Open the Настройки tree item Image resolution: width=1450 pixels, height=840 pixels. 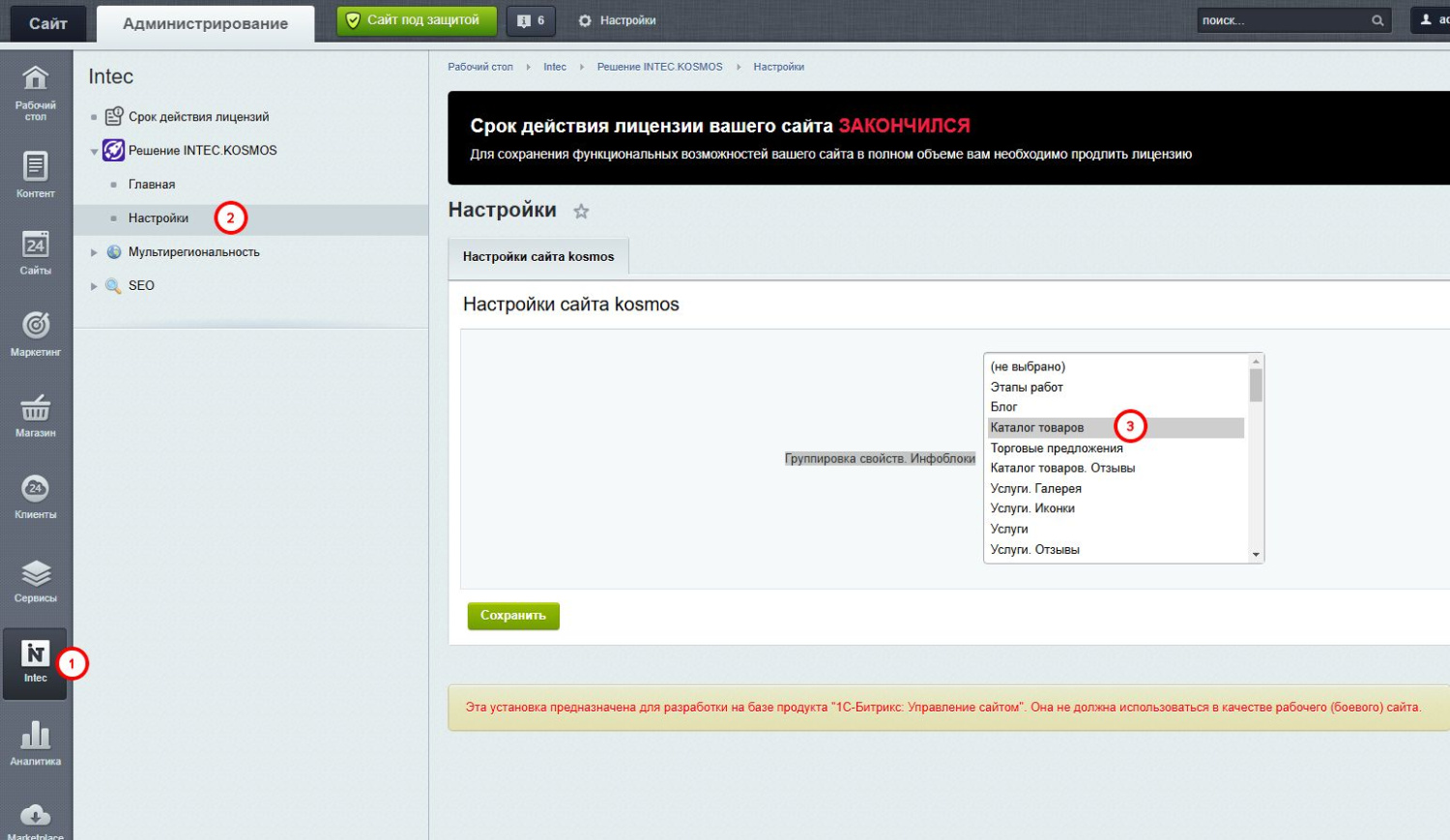(159, 217)
